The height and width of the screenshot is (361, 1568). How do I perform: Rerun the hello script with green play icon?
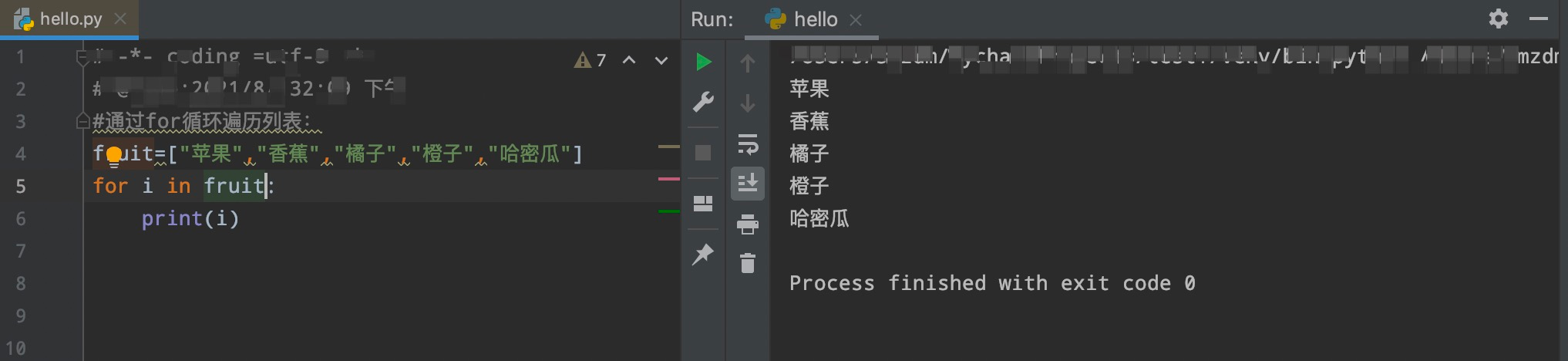point(703,62)
